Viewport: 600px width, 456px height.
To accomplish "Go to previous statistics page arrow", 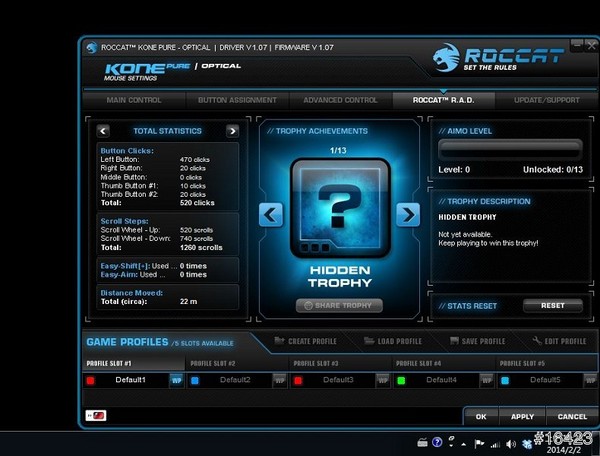I will click(x=103, y=131).
